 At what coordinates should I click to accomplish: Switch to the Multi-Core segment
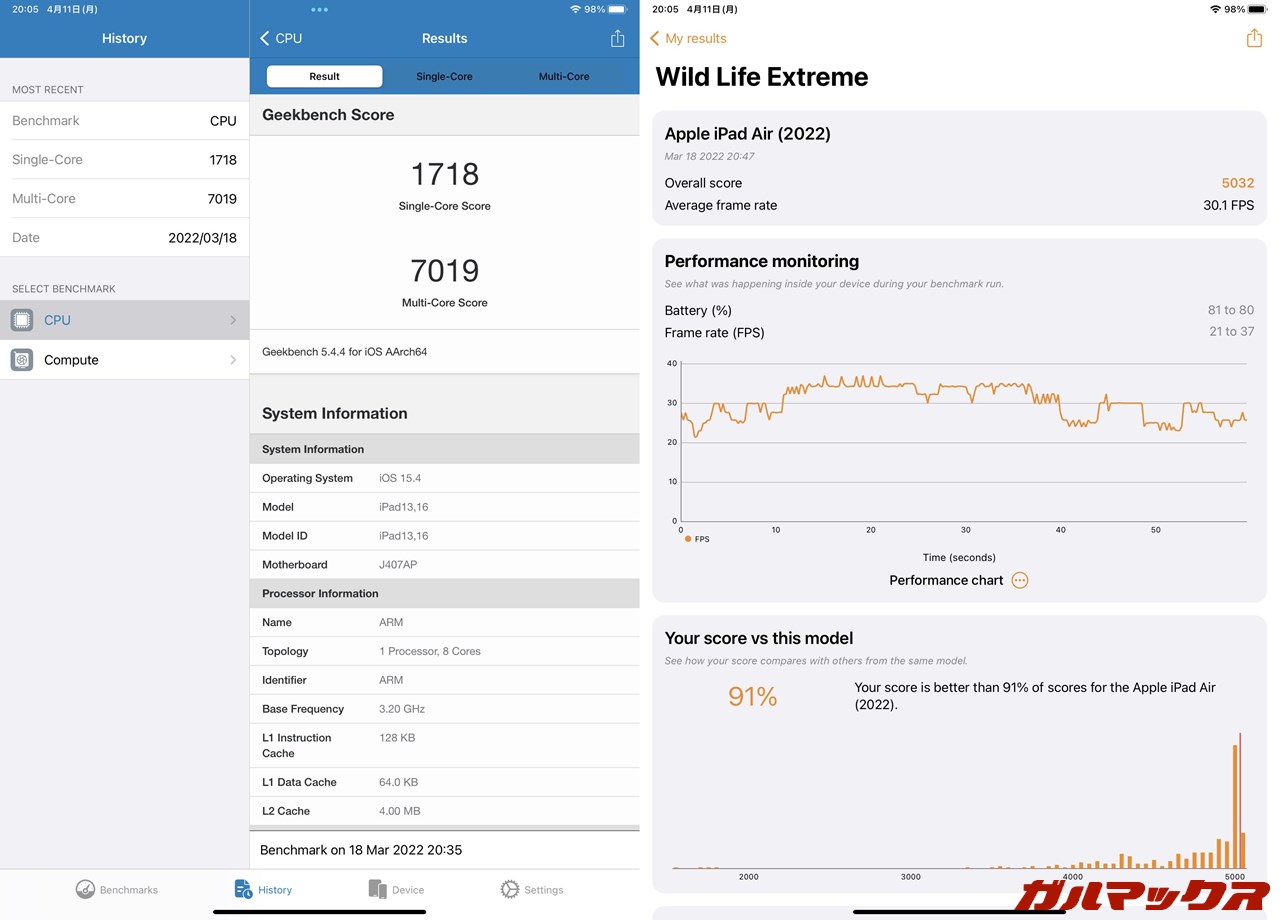(564, 76)
